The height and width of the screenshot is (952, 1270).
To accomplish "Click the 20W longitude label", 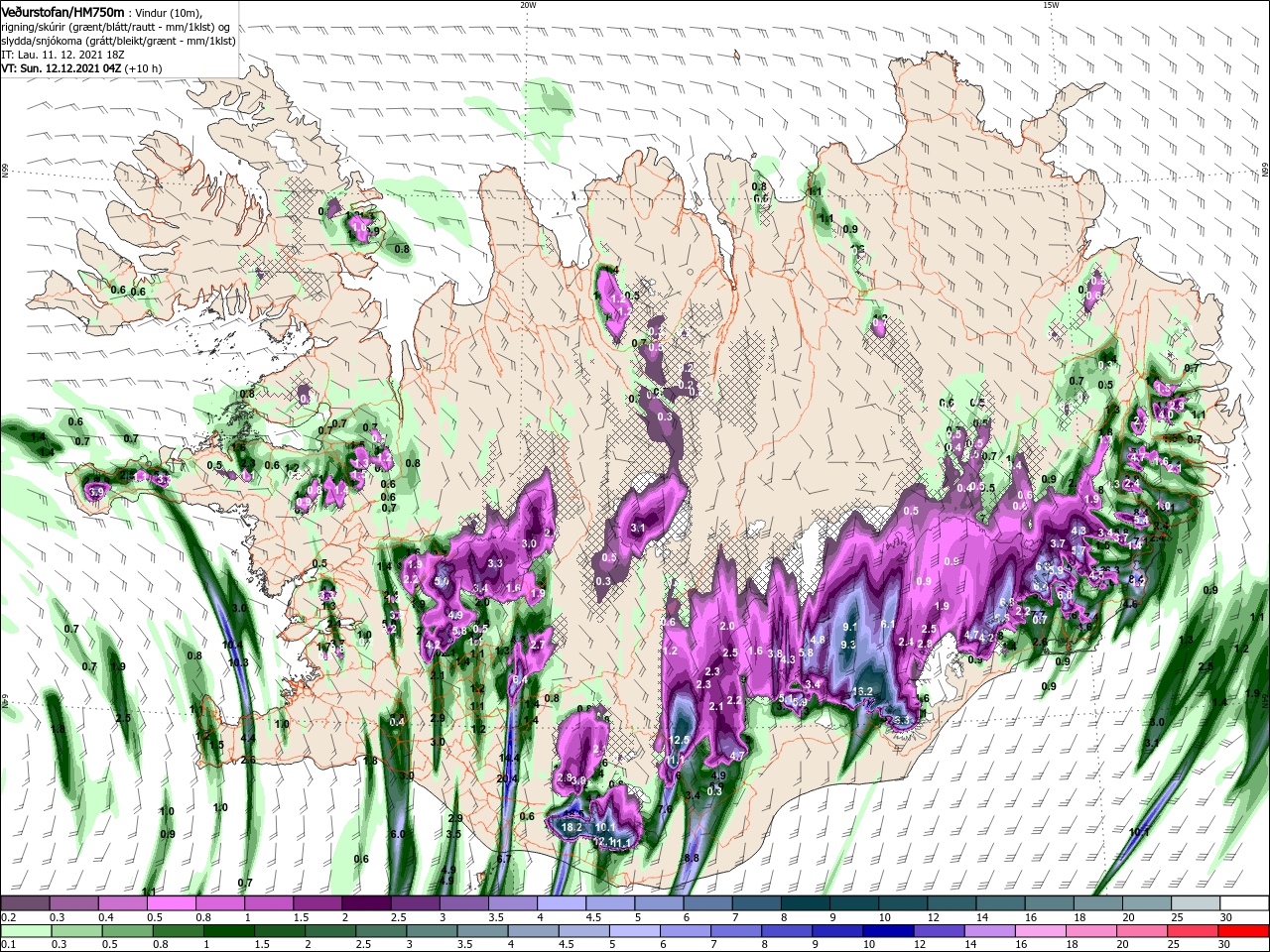I will click(x=528, y=4).
